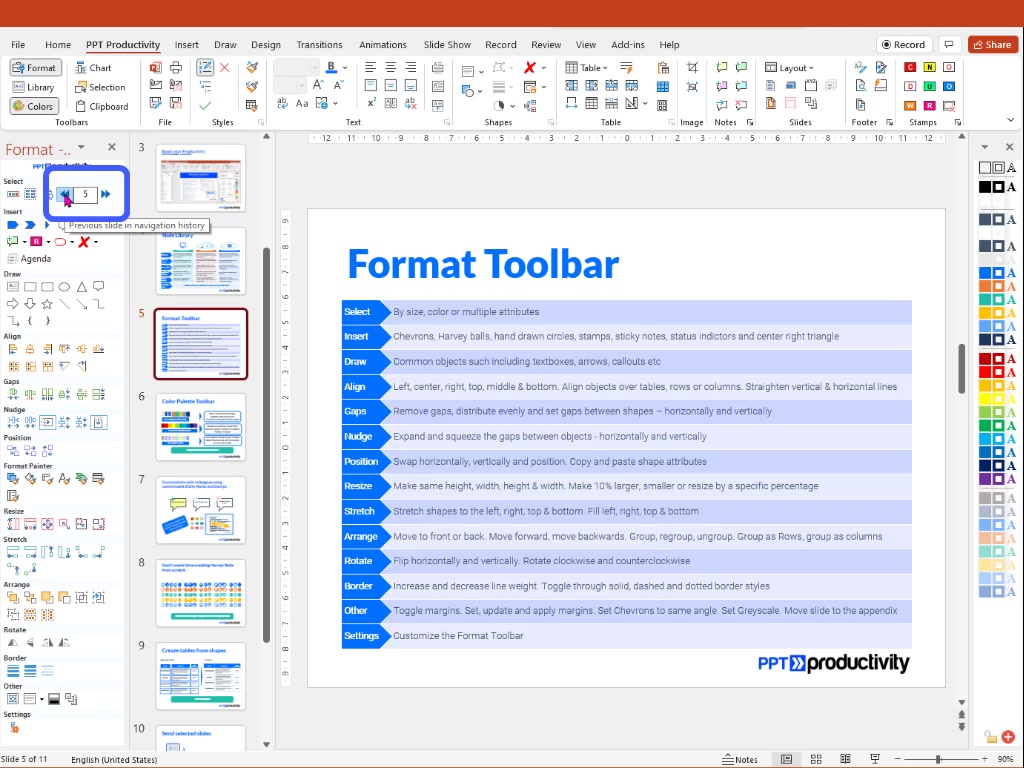Expand the font color B dropdown arrow
Viewport: 1024px width, 768px height.
[345, 67]
